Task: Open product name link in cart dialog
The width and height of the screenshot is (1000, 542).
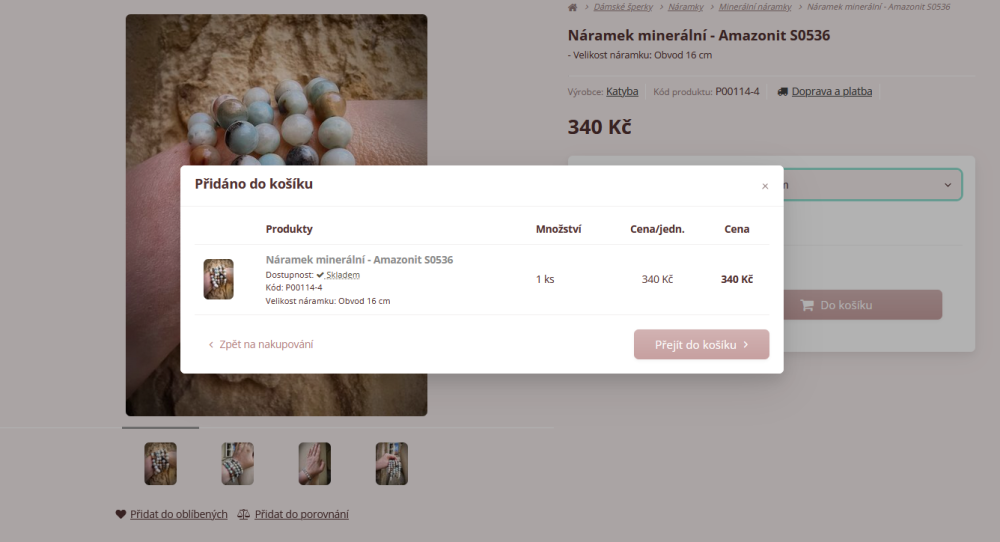Action: click(360, 260)
